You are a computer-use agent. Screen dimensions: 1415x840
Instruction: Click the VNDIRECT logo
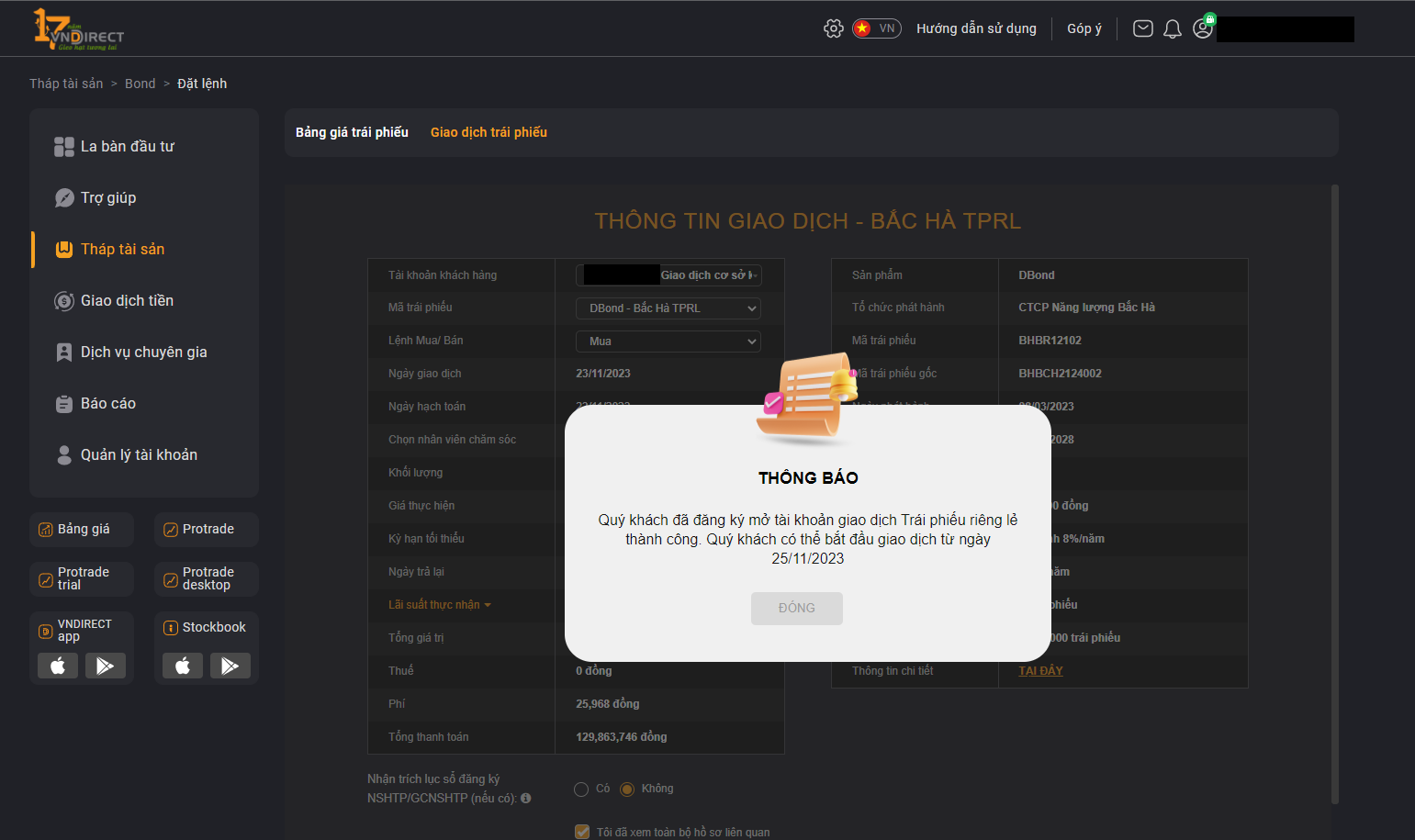tap(78, 29)
